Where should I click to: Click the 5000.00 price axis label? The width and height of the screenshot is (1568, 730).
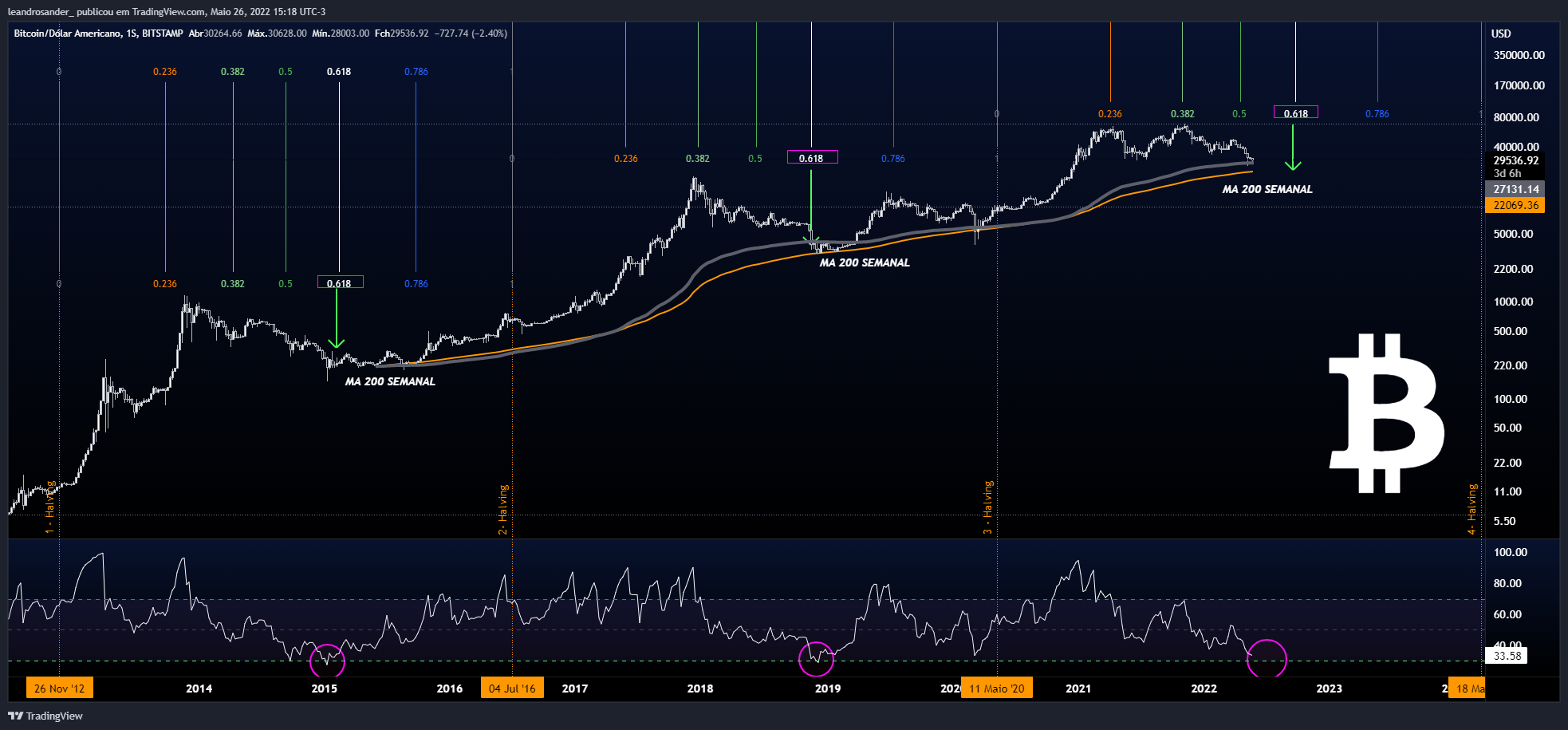[1513, 234]
